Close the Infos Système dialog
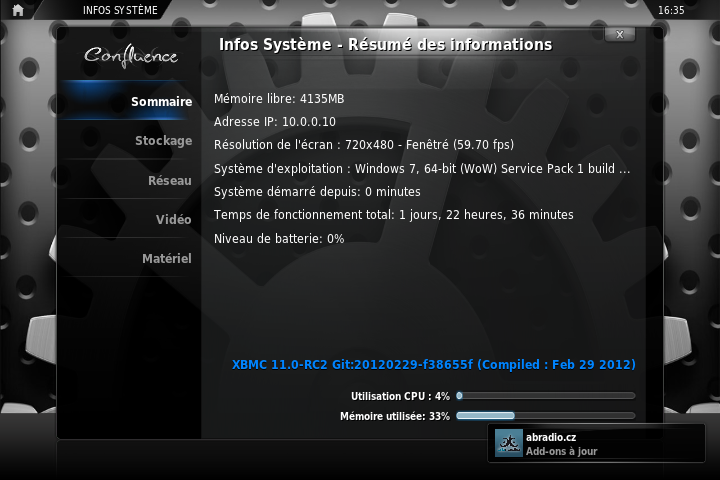 620,34
